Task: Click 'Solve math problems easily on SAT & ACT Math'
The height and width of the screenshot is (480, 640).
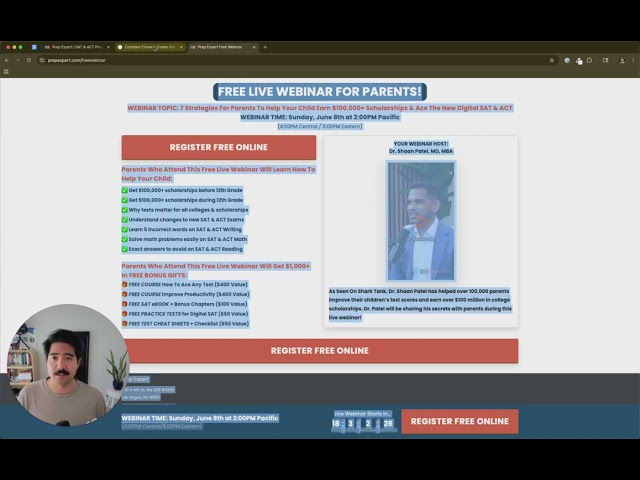Action: (x=188, y=239)
